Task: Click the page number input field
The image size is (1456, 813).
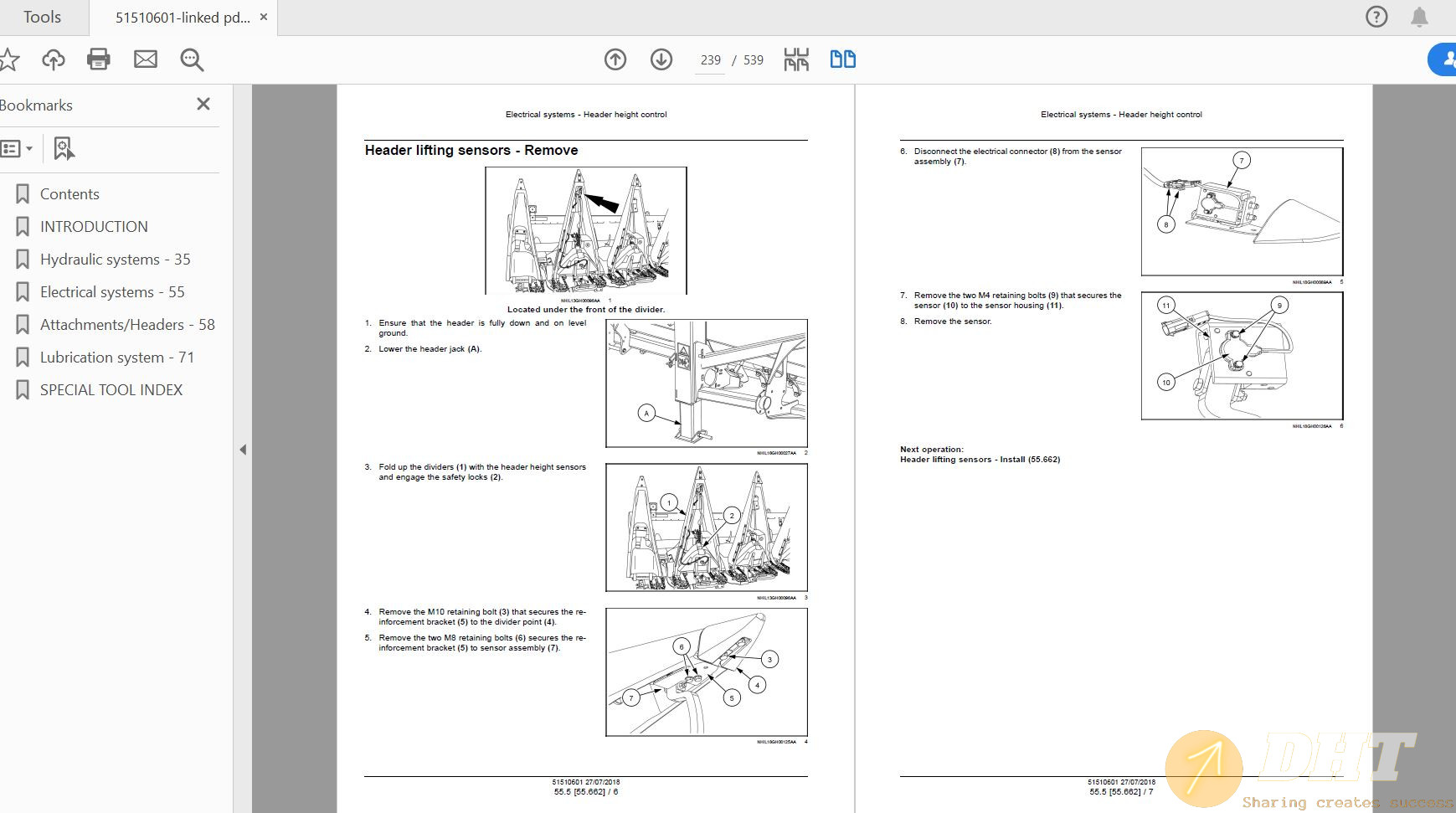Action: [710, 60]
